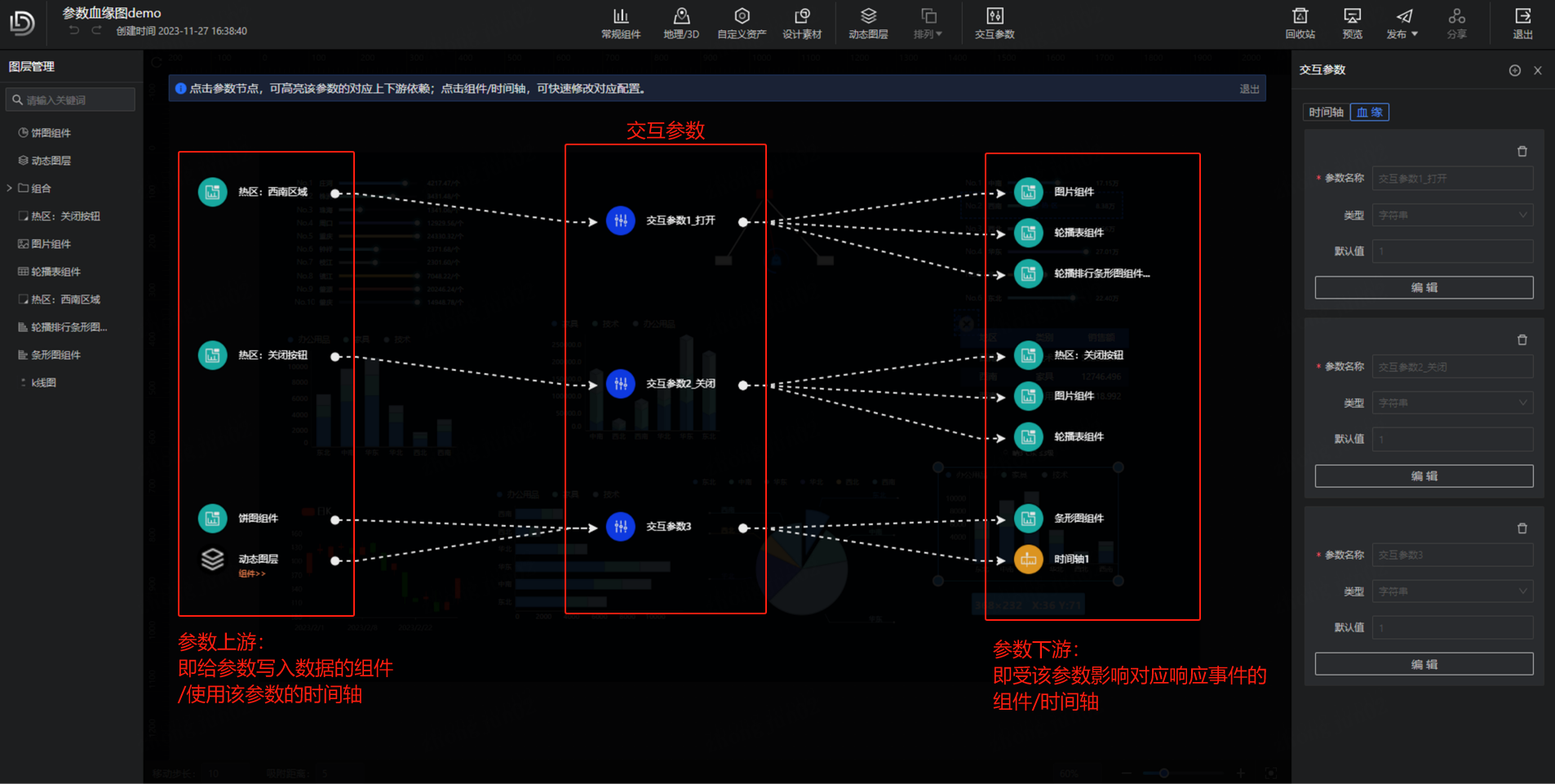Select the 血缘 tab
Viewport: 1555px width, 784px height.
1369,113
